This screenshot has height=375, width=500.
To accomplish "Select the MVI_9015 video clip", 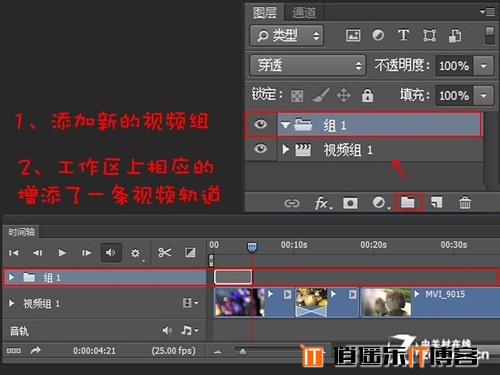I will pos(430,302).
